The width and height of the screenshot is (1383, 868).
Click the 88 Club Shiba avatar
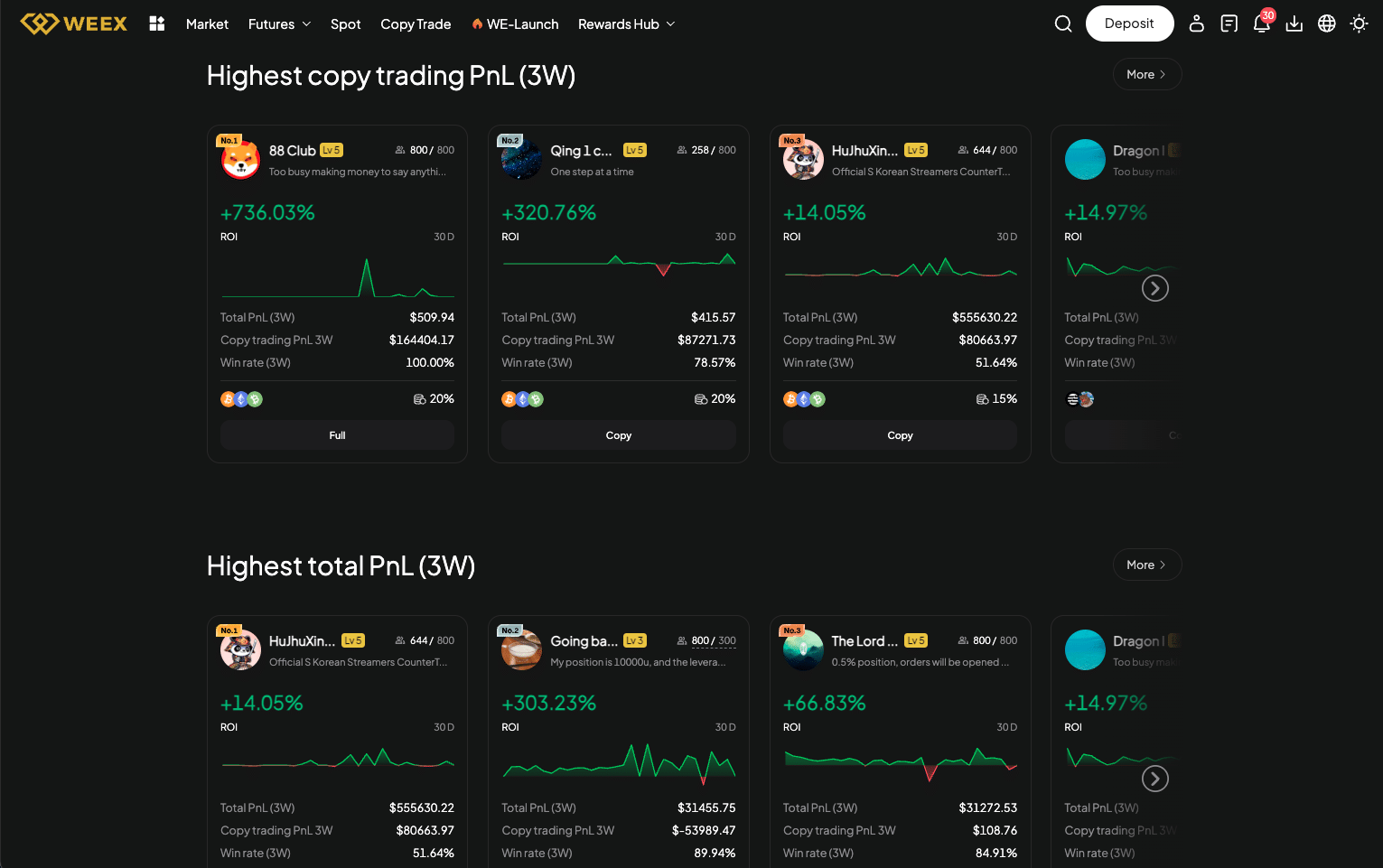pyautogui.click(x=240, y=160)
